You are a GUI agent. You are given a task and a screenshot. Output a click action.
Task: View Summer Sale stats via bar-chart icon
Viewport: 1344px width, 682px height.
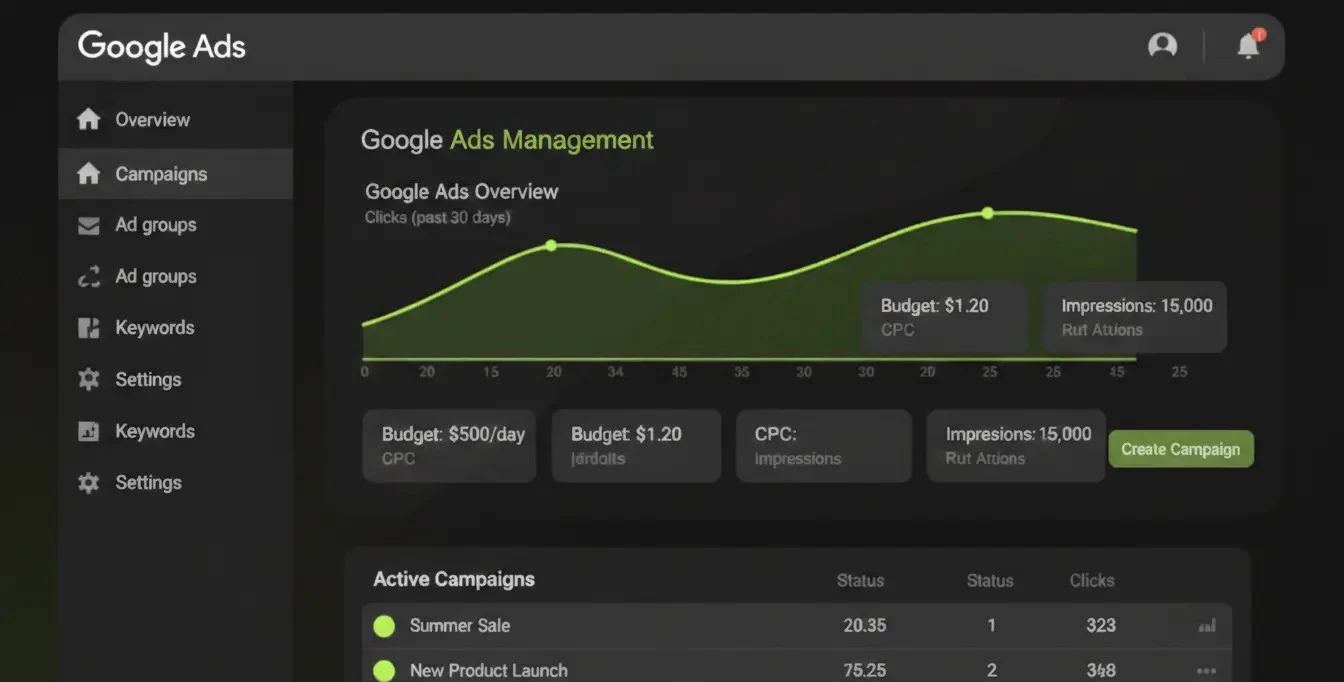coord(1207,624)
